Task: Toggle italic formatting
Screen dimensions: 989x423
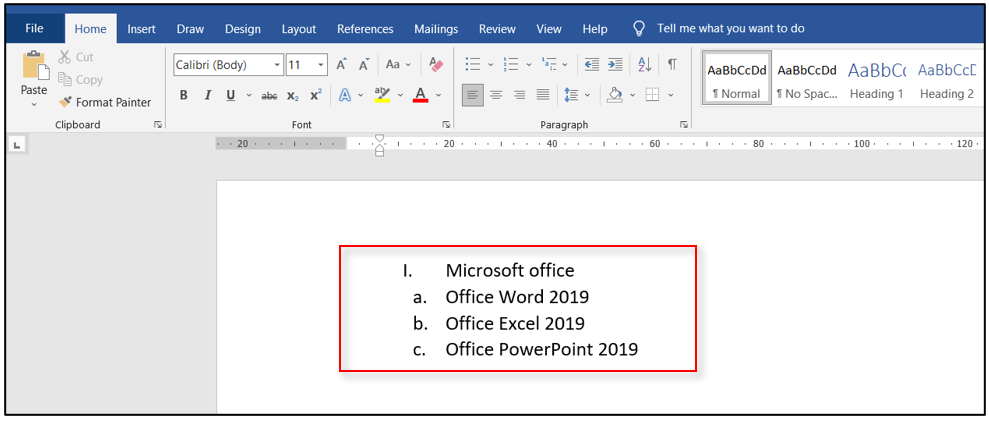Action: tap(208, 95)
